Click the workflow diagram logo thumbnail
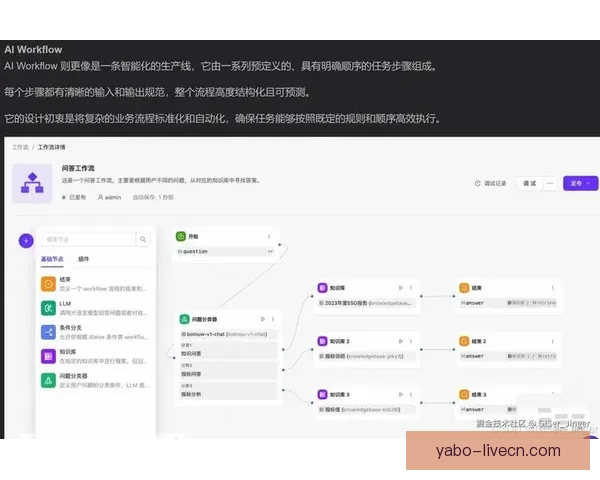This screenshot has width=600, height=480. (32, 183)
